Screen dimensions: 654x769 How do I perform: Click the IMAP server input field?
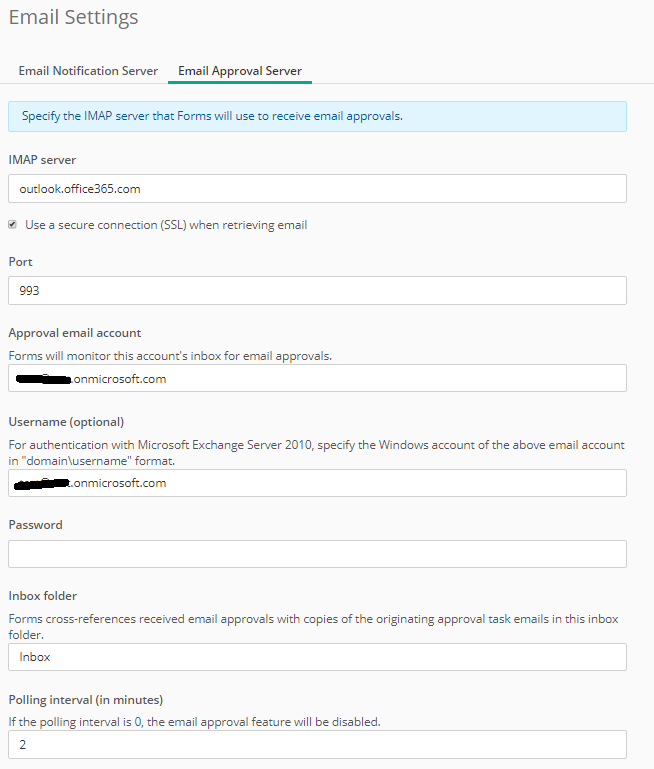[317, 189]
